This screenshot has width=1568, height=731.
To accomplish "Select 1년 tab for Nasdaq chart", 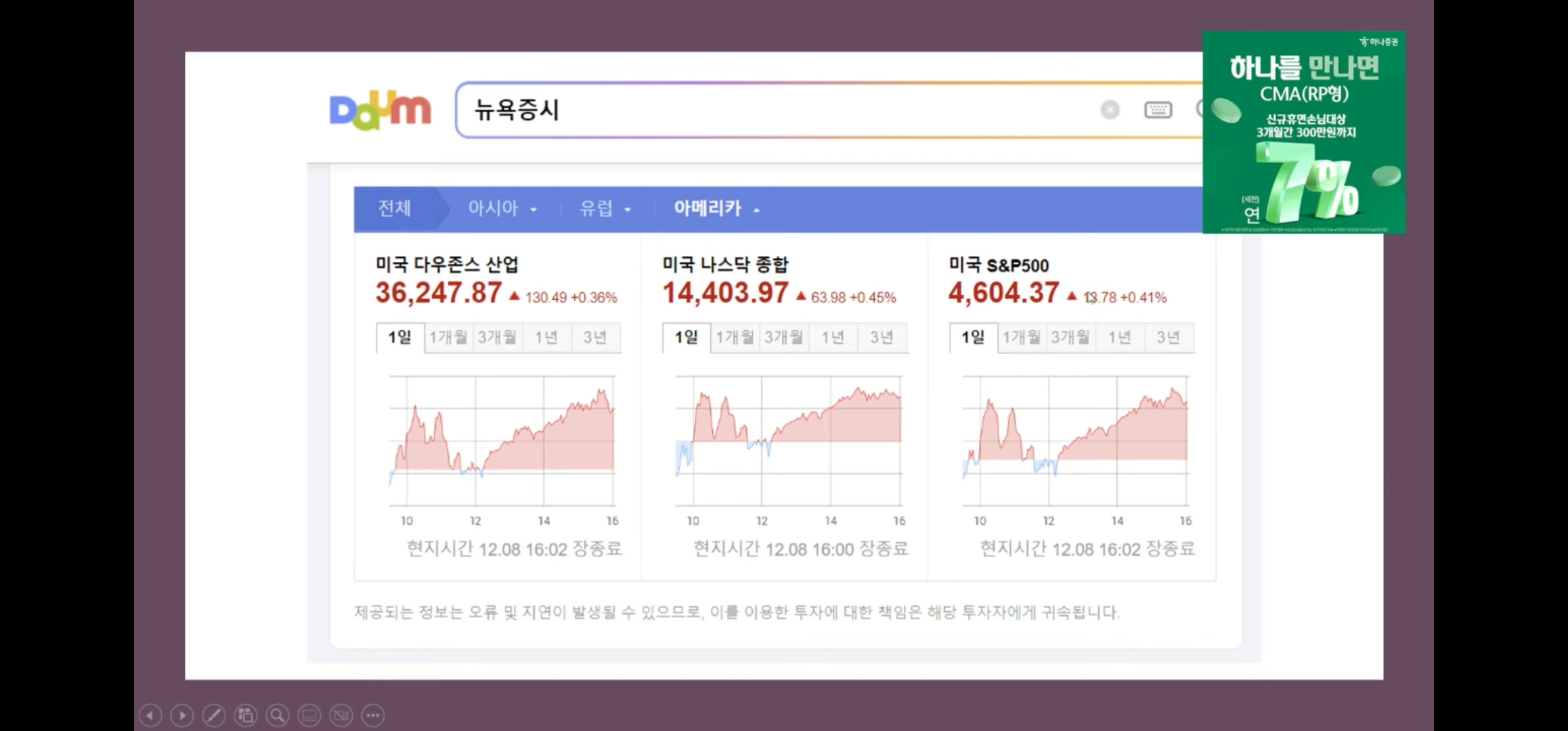I will point(833,337).
